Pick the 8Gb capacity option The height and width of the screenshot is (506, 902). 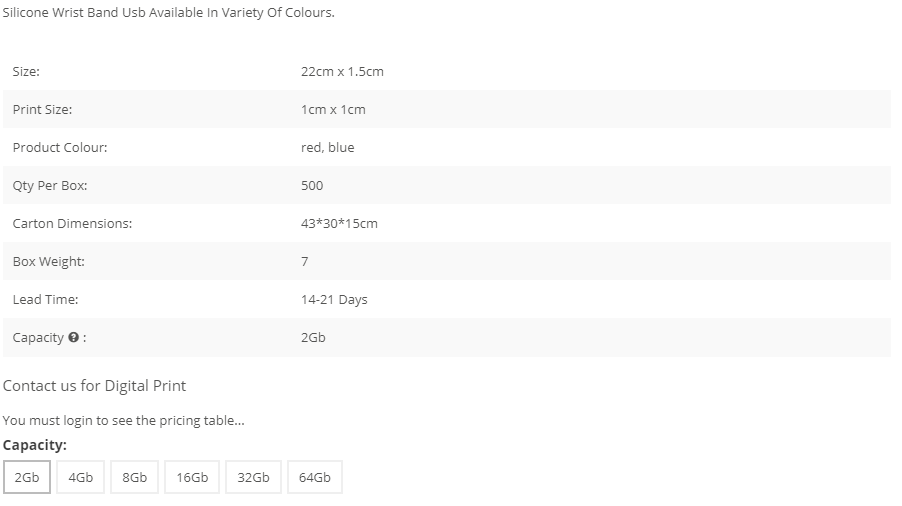click(x=135, y=477)
